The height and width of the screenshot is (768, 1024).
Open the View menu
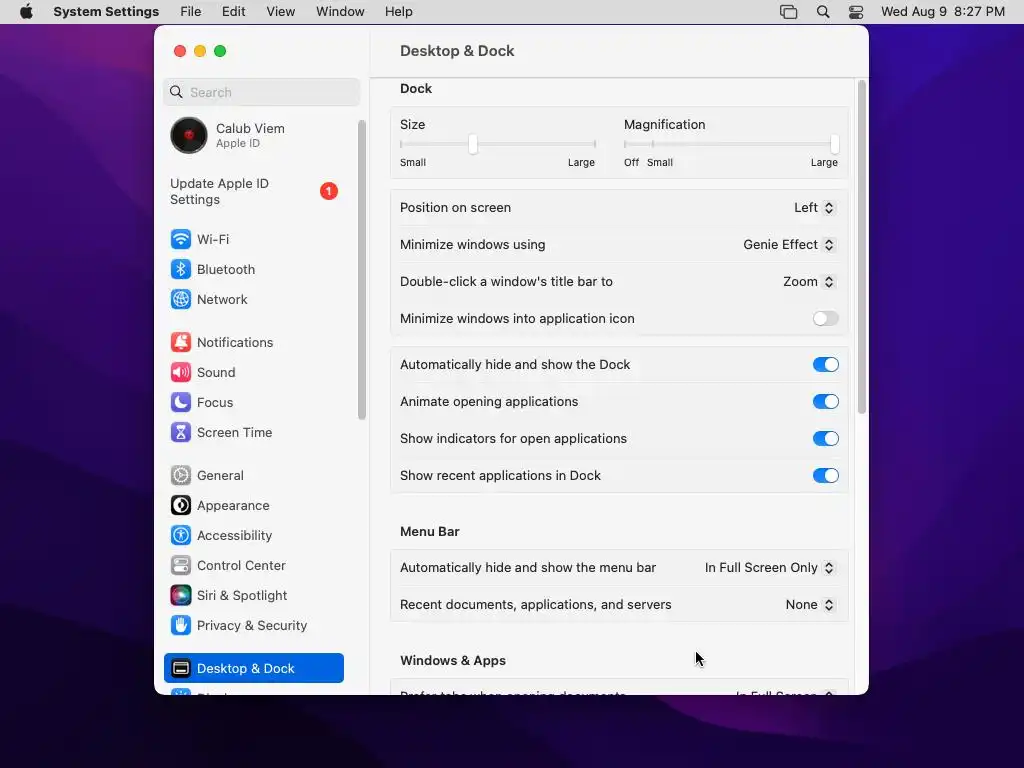pos(281,12)
